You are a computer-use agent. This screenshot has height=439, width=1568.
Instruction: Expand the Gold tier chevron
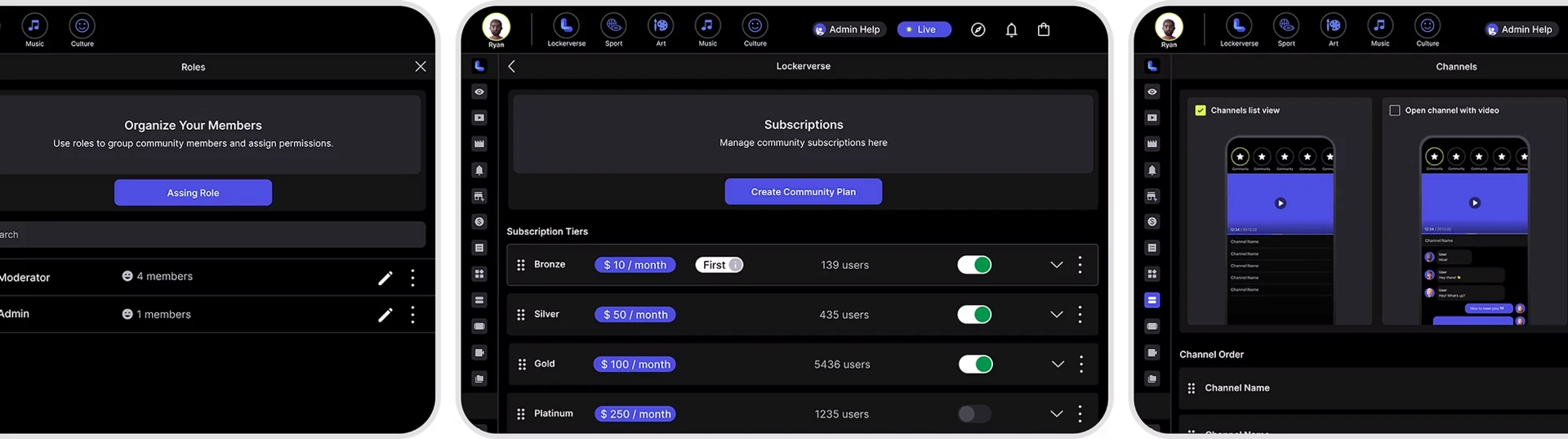(1058, 365)
